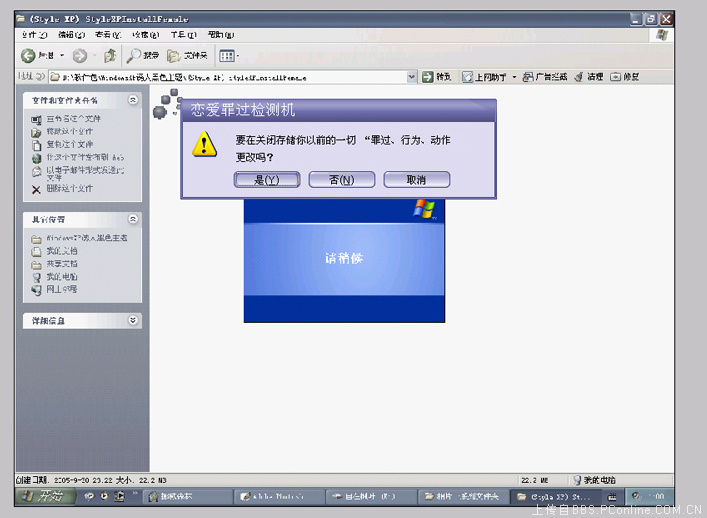Click the yellow warning icon in dialog
Screen dimensions: 707x518
point(205,145)
